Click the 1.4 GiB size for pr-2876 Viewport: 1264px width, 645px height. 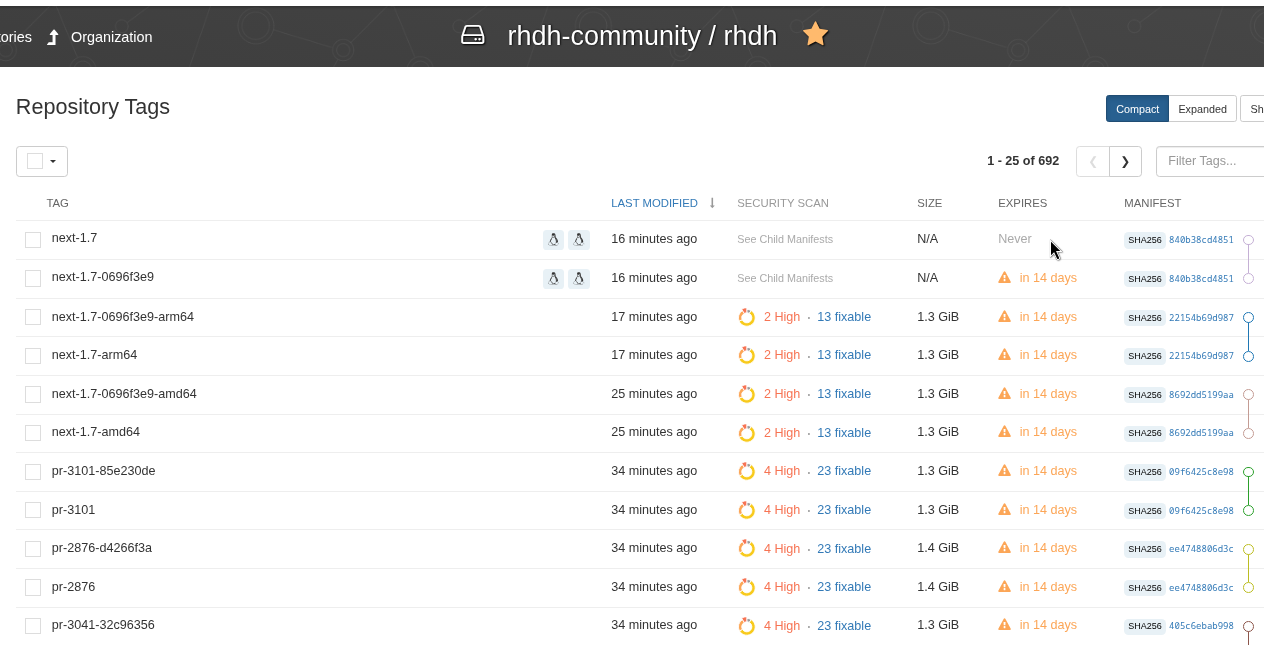[938, 586]
